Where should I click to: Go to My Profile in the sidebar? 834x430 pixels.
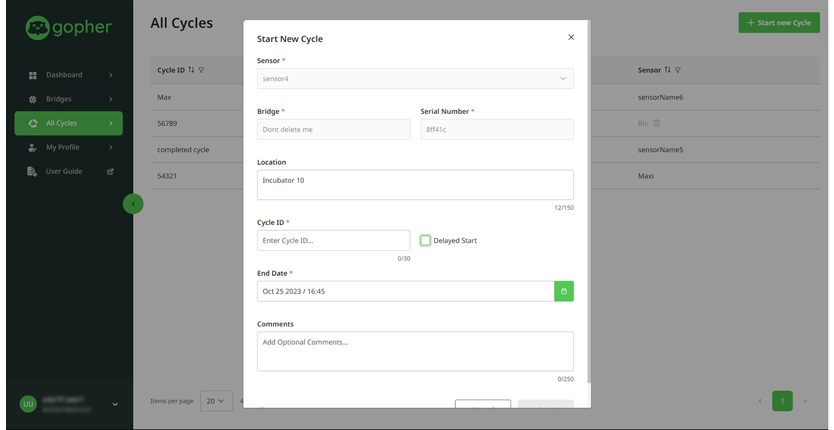coord(68,147)
